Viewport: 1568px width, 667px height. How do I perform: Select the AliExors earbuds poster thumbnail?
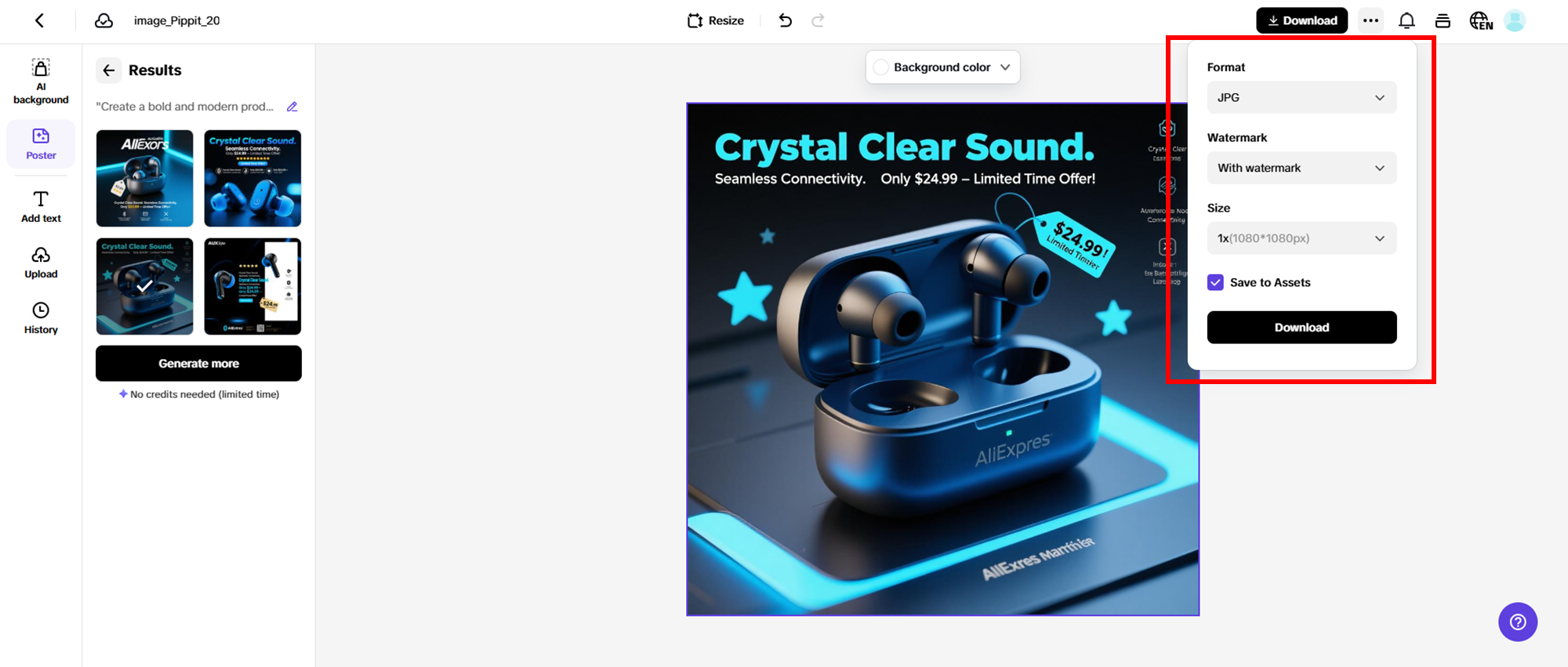144,179
